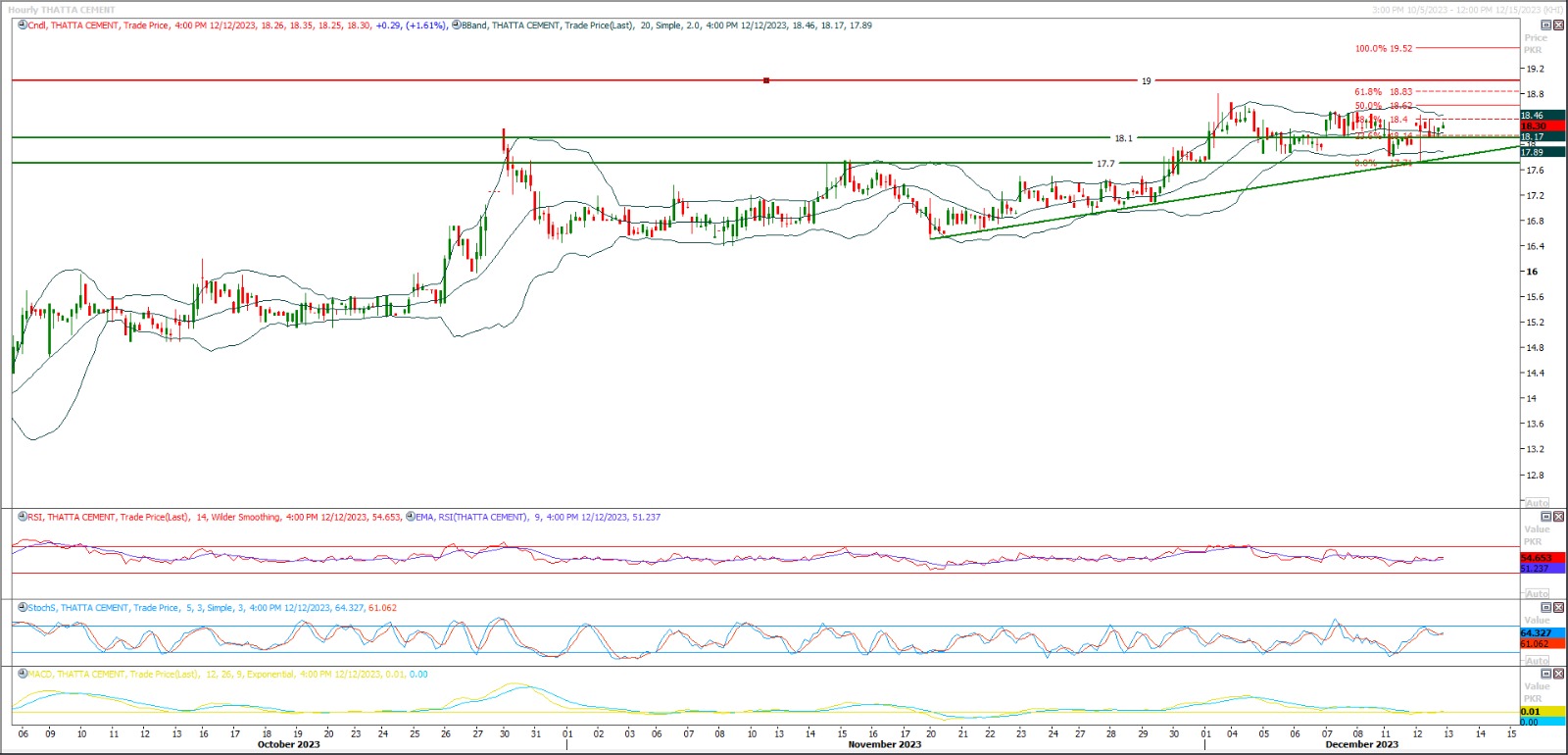This screenshot has width=1568, height=755.
Task: Click the bold '16' price axis label
Action: click(x=1532, y=272)
